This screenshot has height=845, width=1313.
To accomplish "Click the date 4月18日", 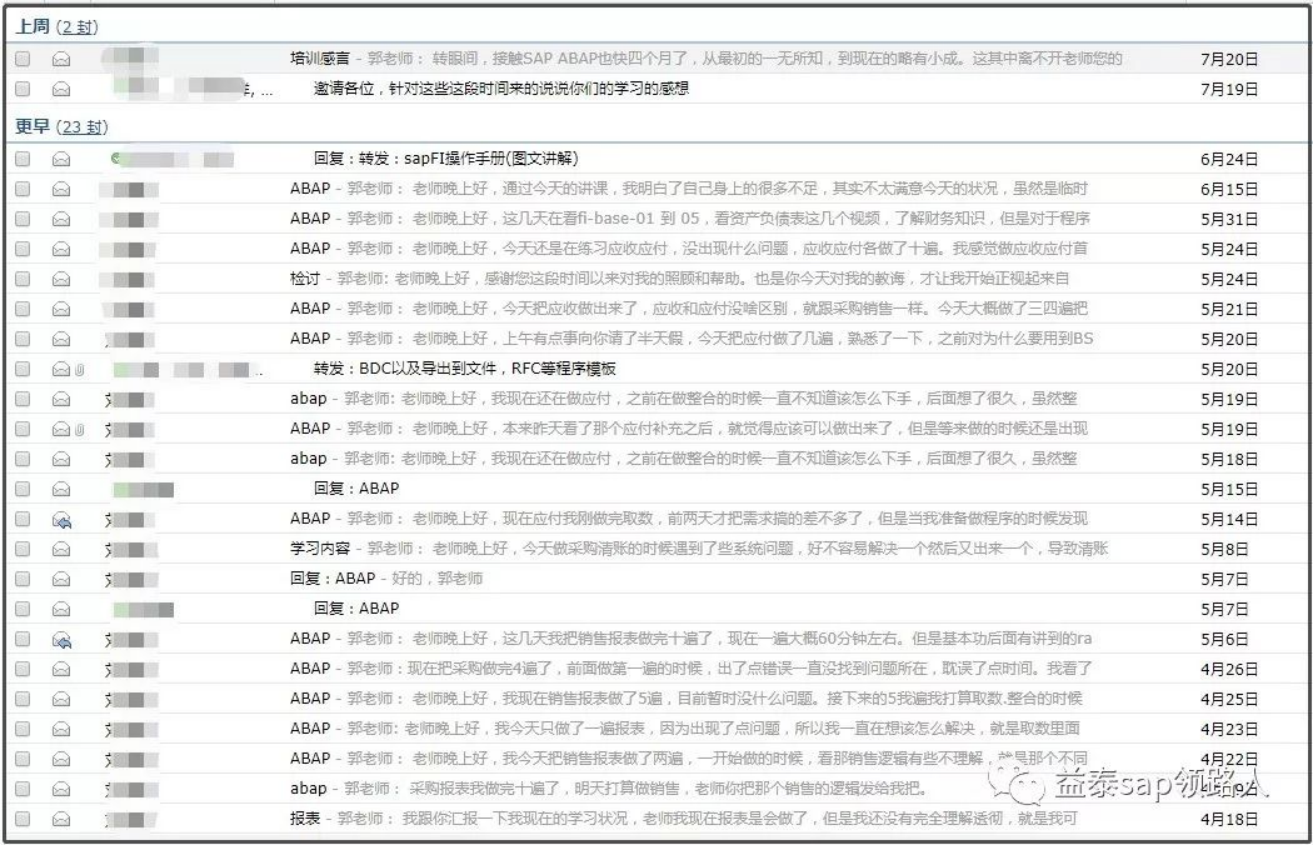I will point(1229,818).
